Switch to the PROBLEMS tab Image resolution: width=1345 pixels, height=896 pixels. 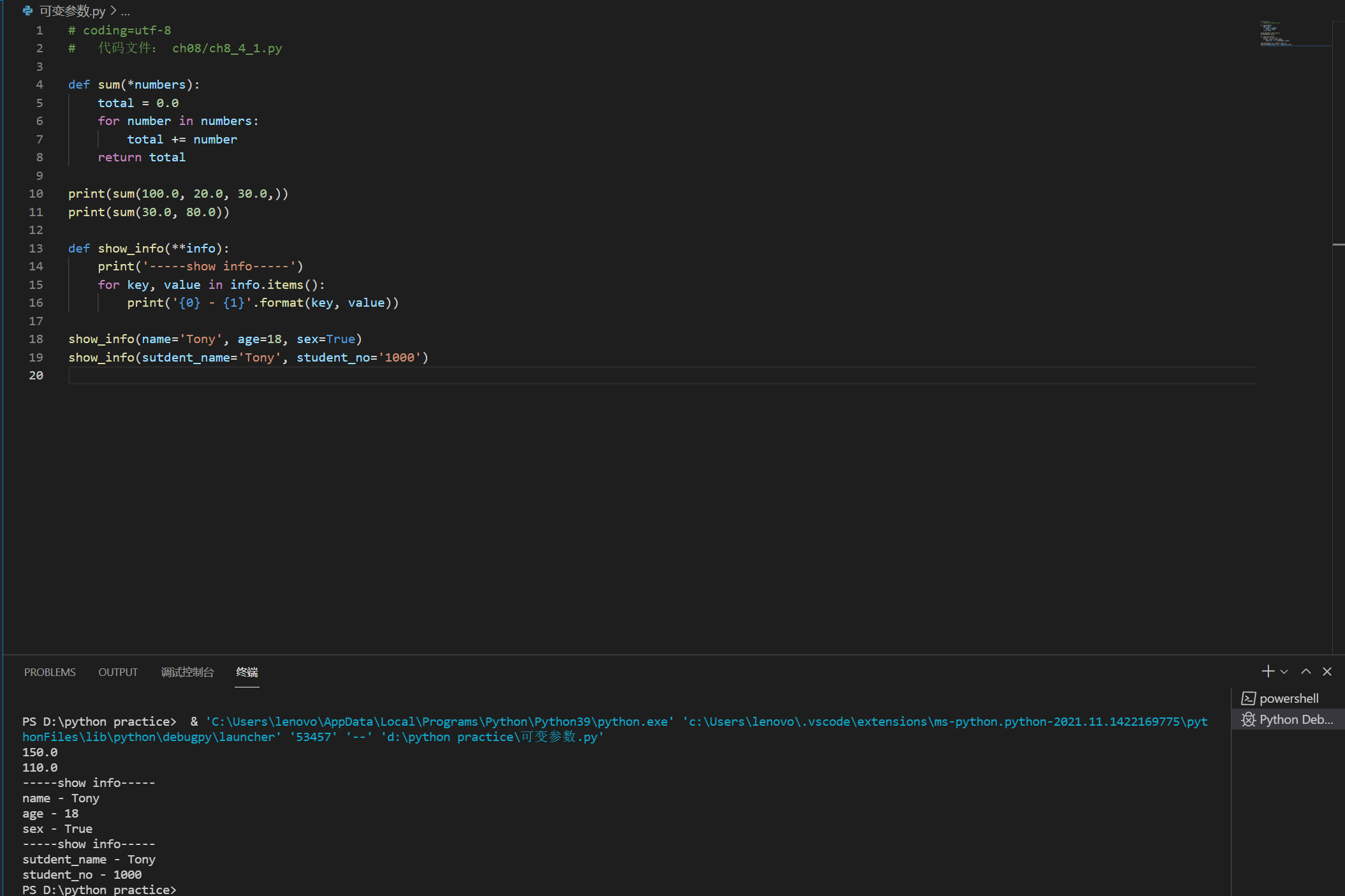(x=50, y=672)
